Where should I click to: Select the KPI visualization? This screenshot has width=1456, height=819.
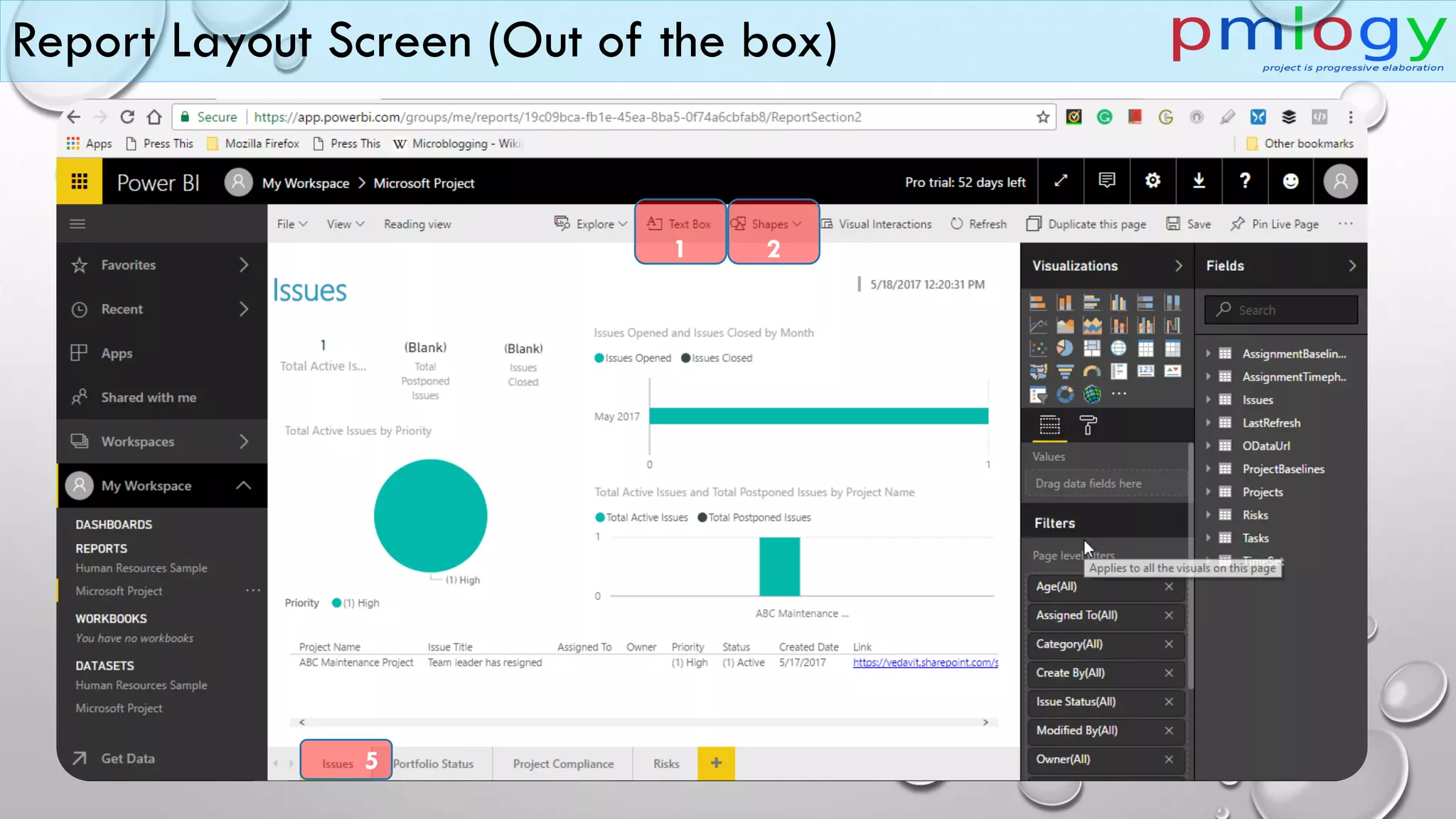pos(1173,371)
